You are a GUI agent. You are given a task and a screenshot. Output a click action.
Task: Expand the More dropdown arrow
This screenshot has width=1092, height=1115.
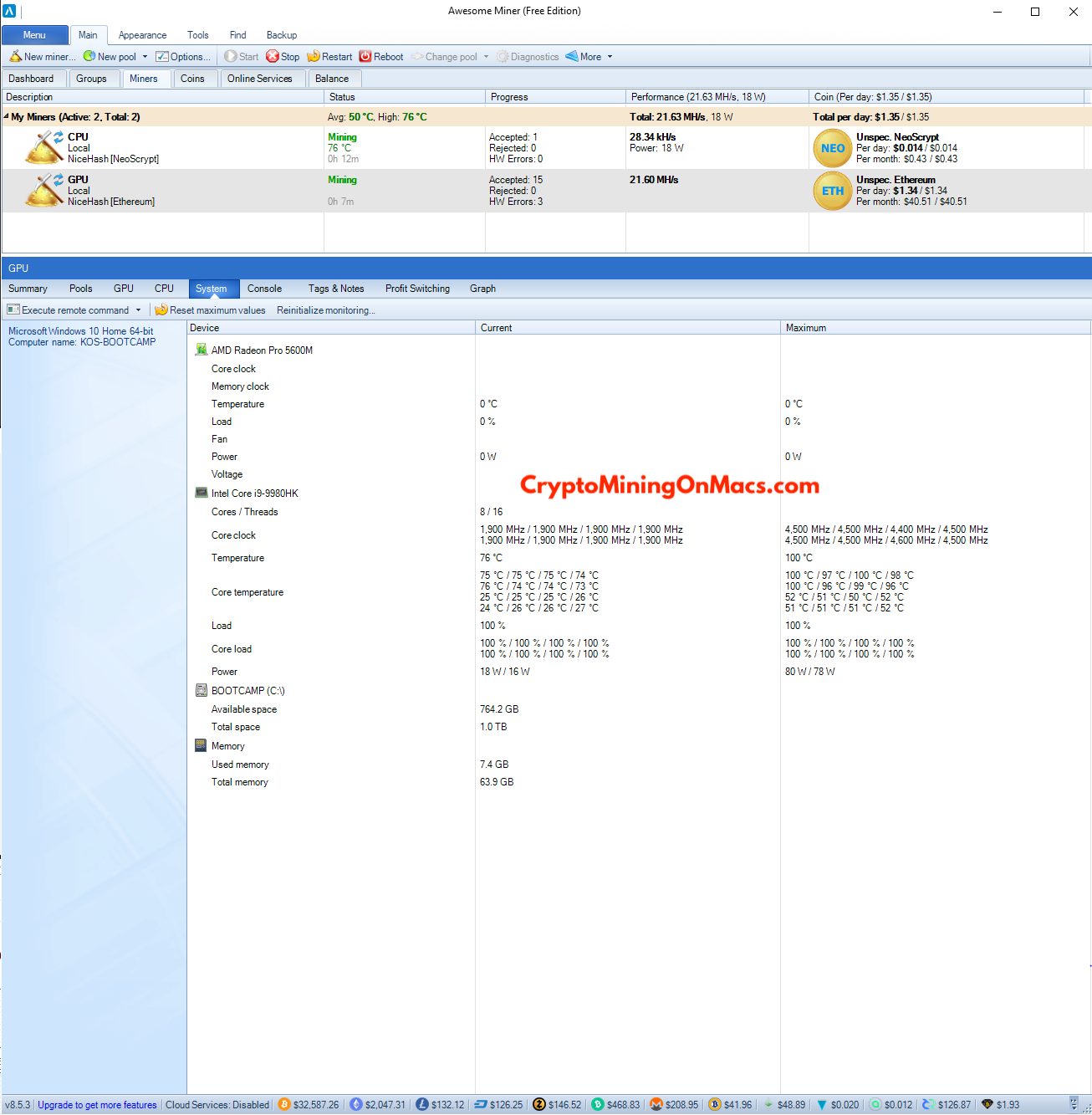[x=610, y=57]
